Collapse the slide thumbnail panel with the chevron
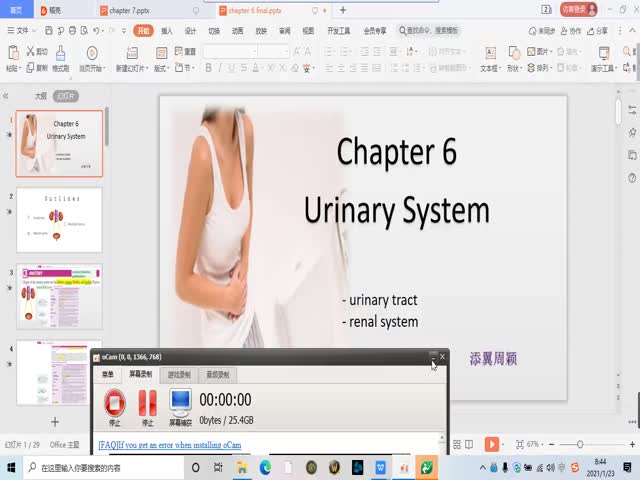 (6, 96)
